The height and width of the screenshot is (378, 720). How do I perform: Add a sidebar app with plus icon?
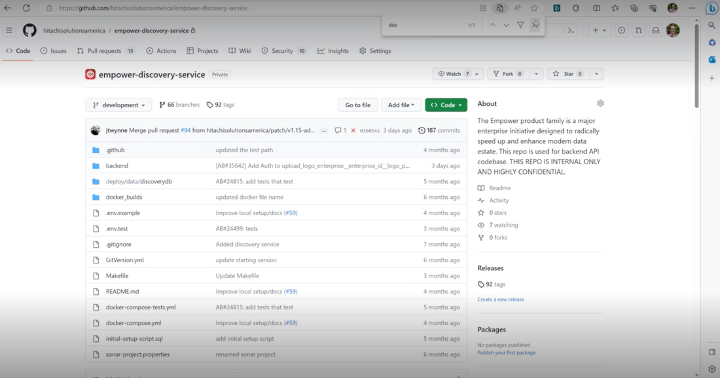click(x=712, y=78)
